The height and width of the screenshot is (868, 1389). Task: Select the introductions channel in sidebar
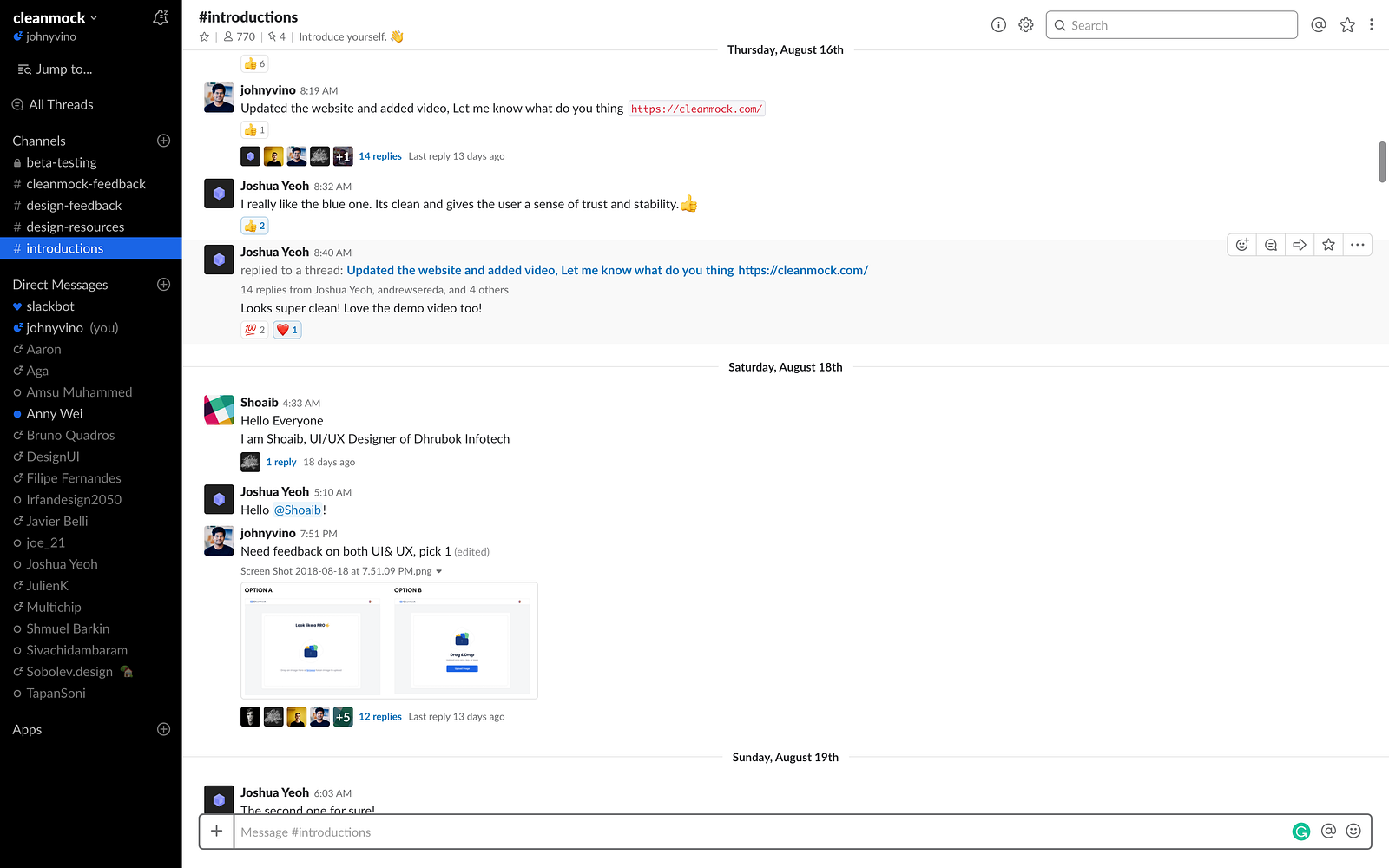[x=90, y=248]
